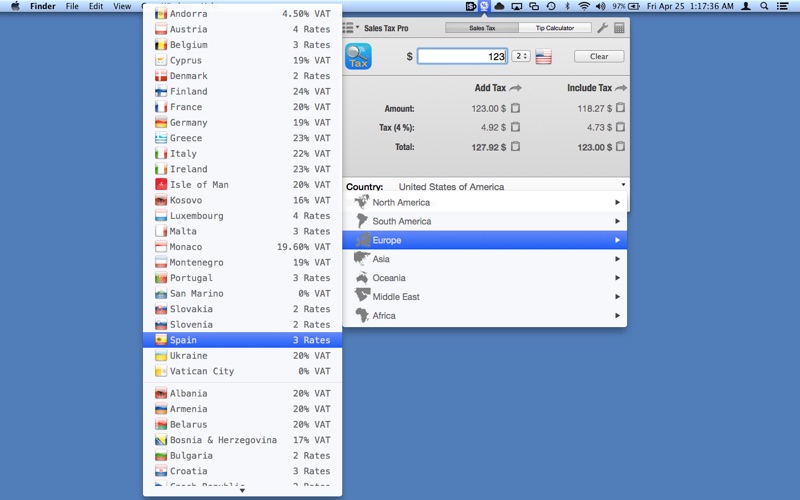Viewport: 800px width, 500px height.
Task: Select Vatican City 0% VAT
Action: 242,371
